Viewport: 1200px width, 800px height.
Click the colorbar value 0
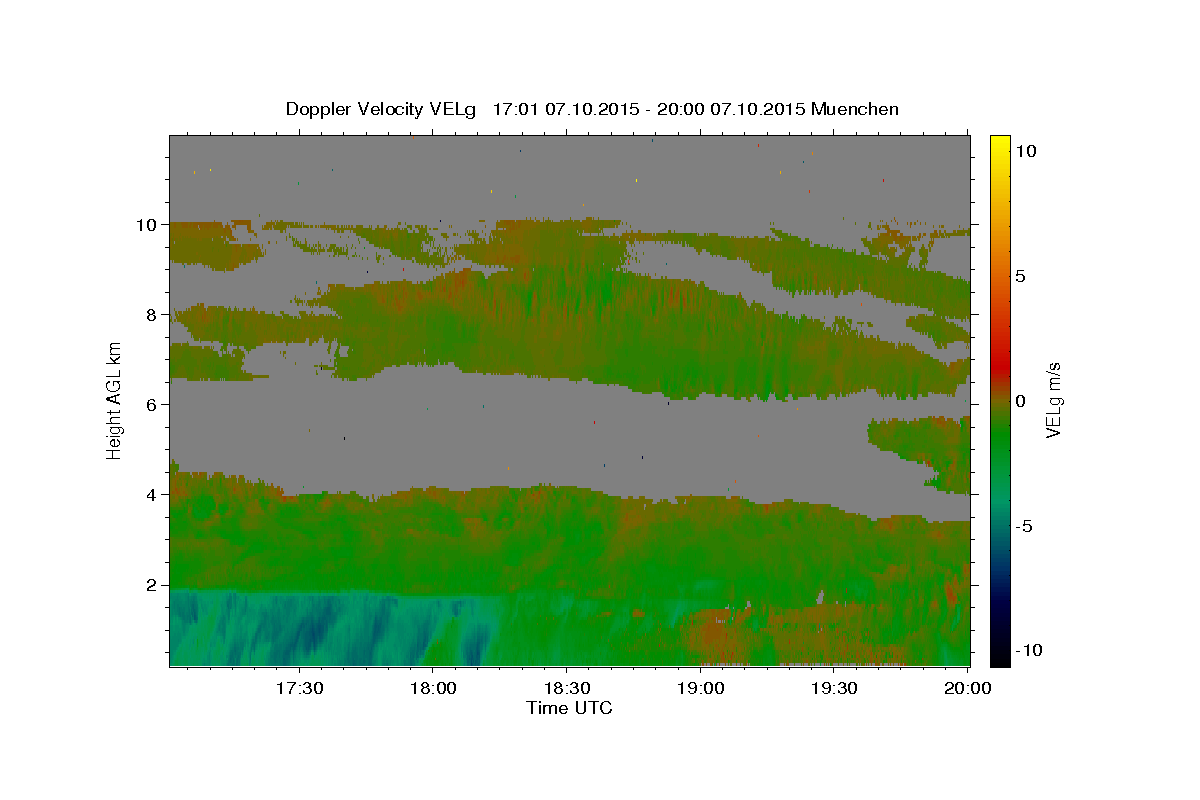pyautogui.click(x=1020, y=401)
